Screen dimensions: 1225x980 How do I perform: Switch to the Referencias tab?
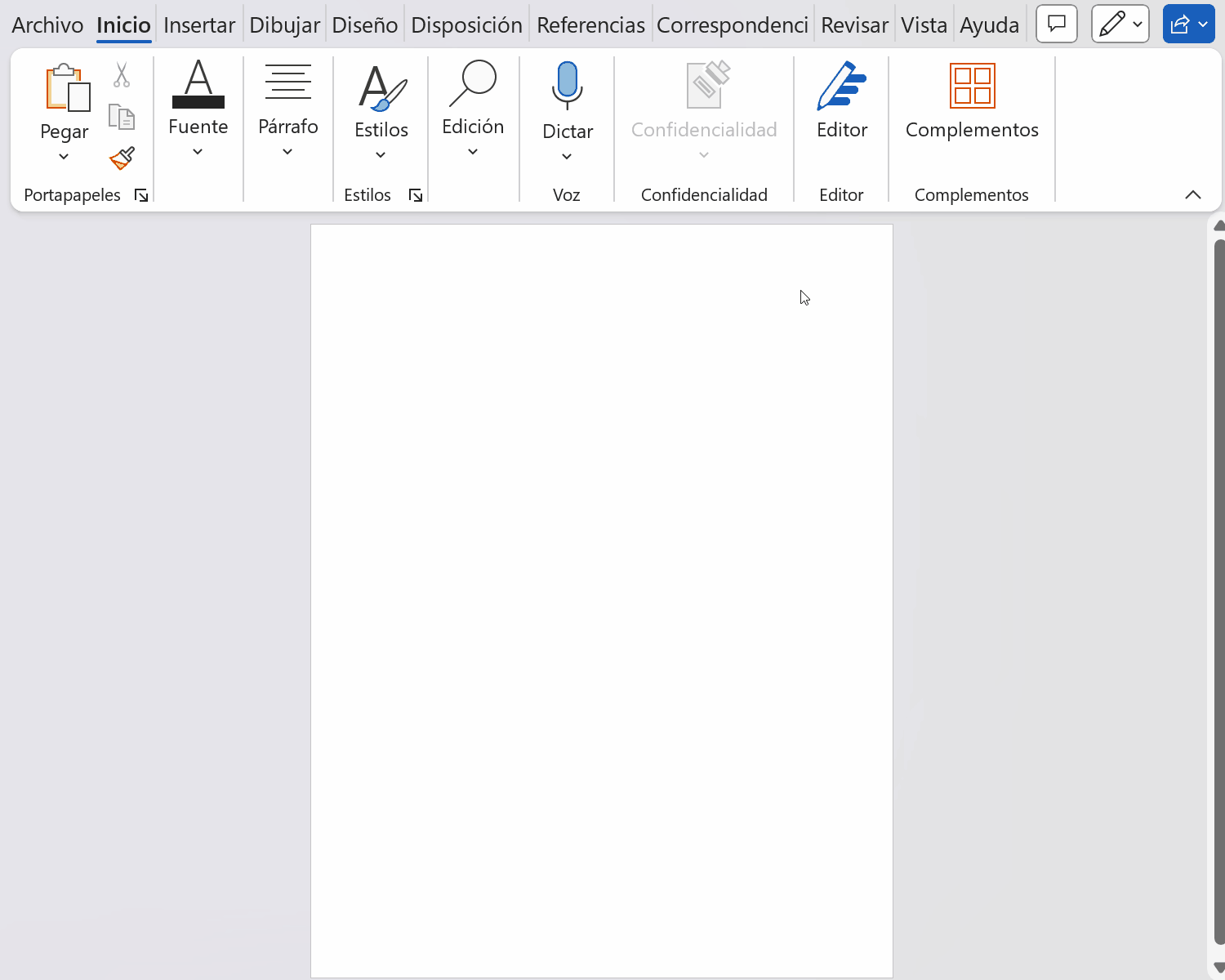click(590, 25)
